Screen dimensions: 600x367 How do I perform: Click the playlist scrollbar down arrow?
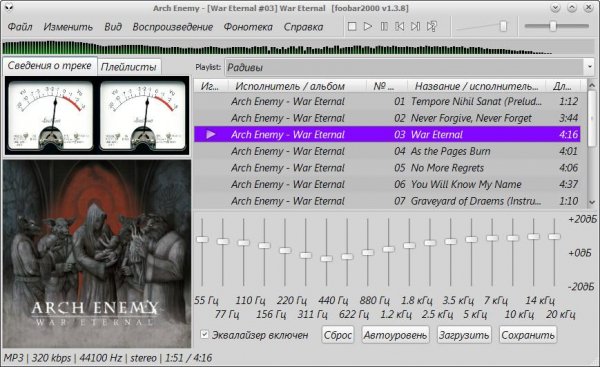[x=592, y=202]
